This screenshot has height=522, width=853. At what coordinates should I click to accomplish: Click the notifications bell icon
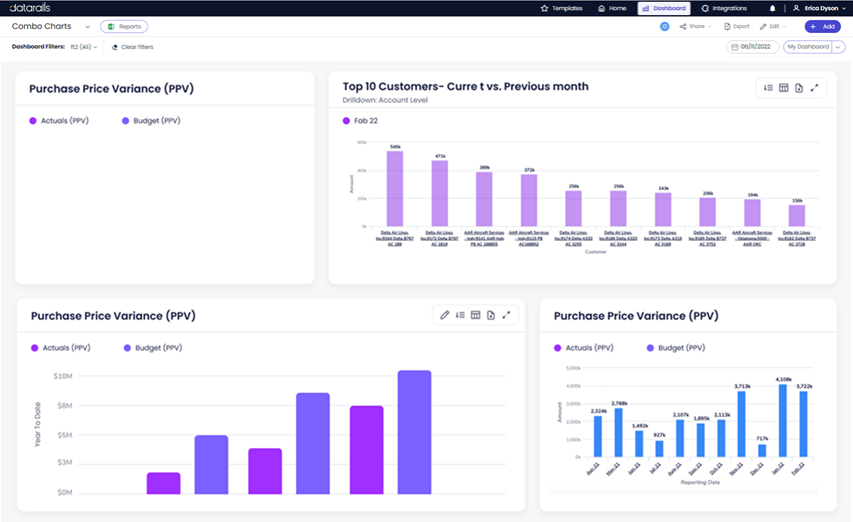[x=773, y=8]
